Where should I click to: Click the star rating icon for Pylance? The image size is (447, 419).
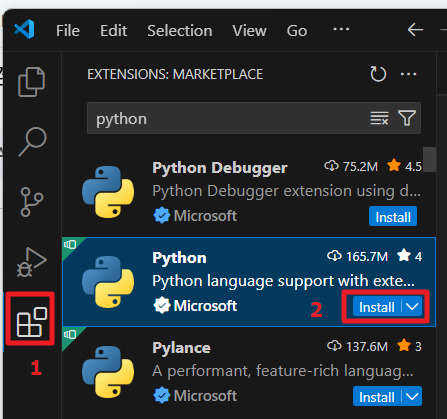404,346
